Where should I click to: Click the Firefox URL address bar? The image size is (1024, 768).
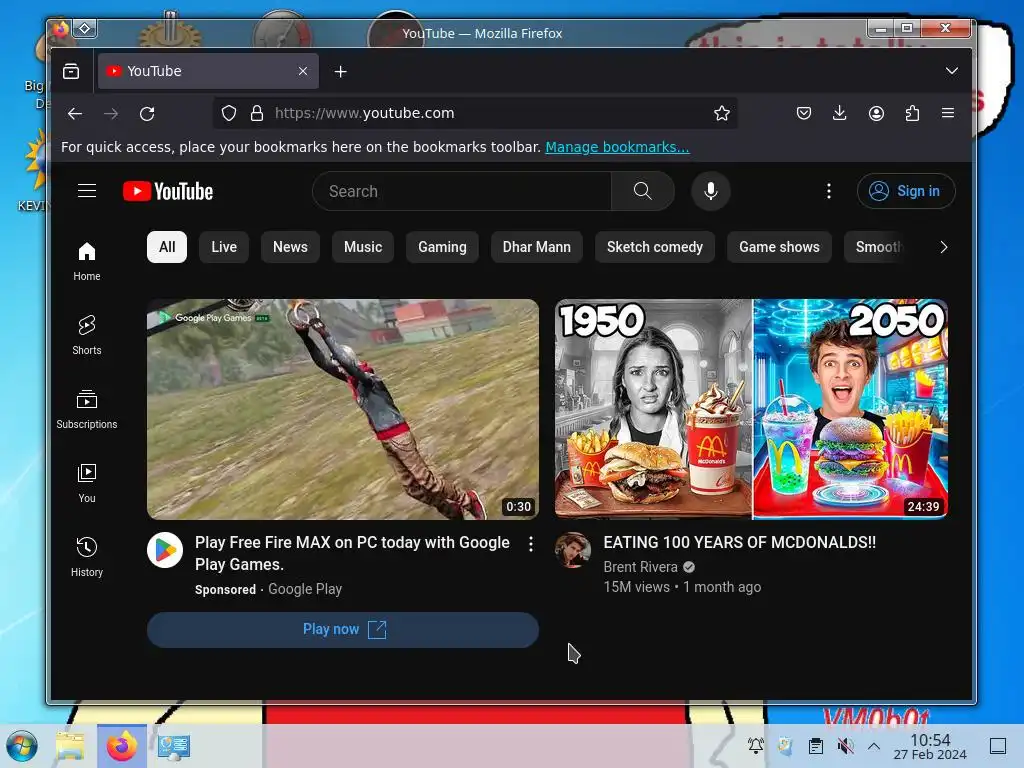point(475,114)
